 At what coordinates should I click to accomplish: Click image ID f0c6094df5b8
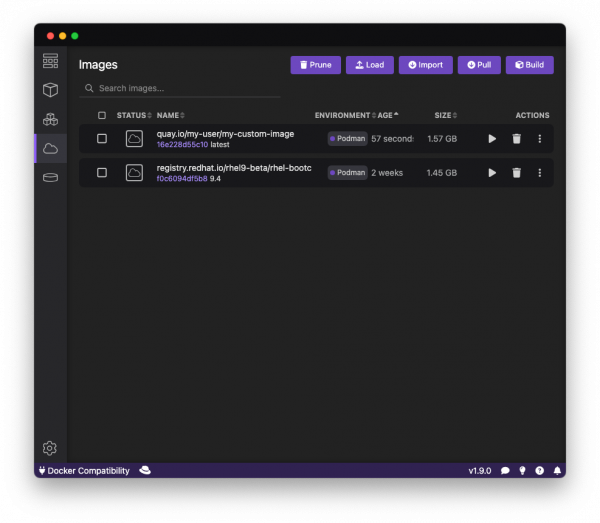click(182, 179)
